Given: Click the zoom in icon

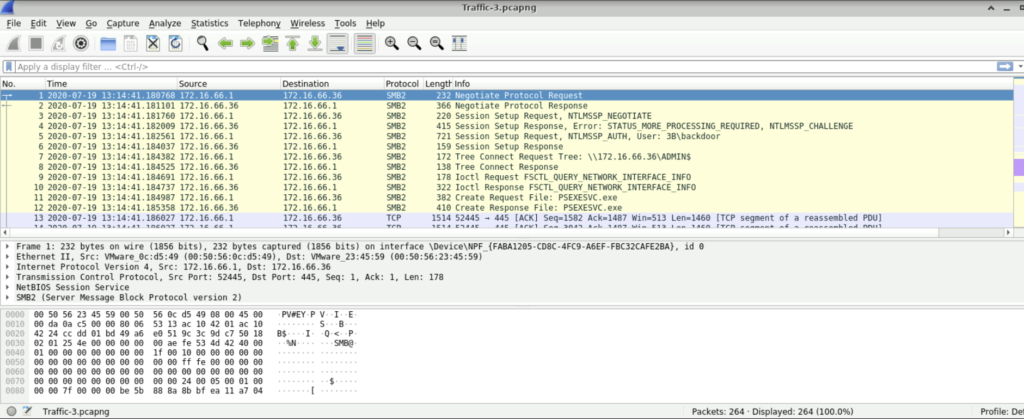Looking at the screenshot, I should click(x=391, y=43).
